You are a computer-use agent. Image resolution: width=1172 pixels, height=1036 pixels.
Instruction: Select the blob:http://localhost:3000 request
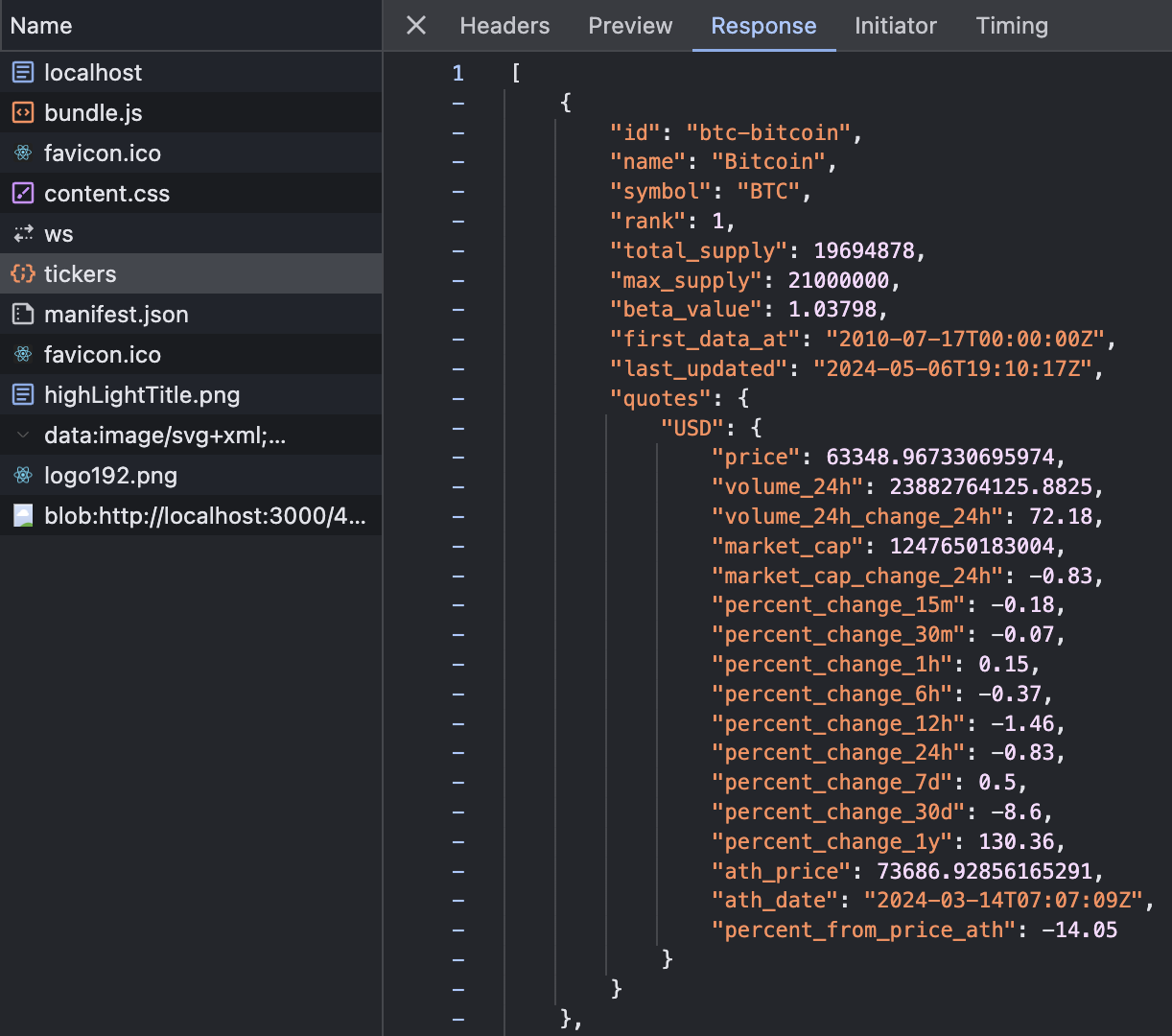(x=191, y=515)
